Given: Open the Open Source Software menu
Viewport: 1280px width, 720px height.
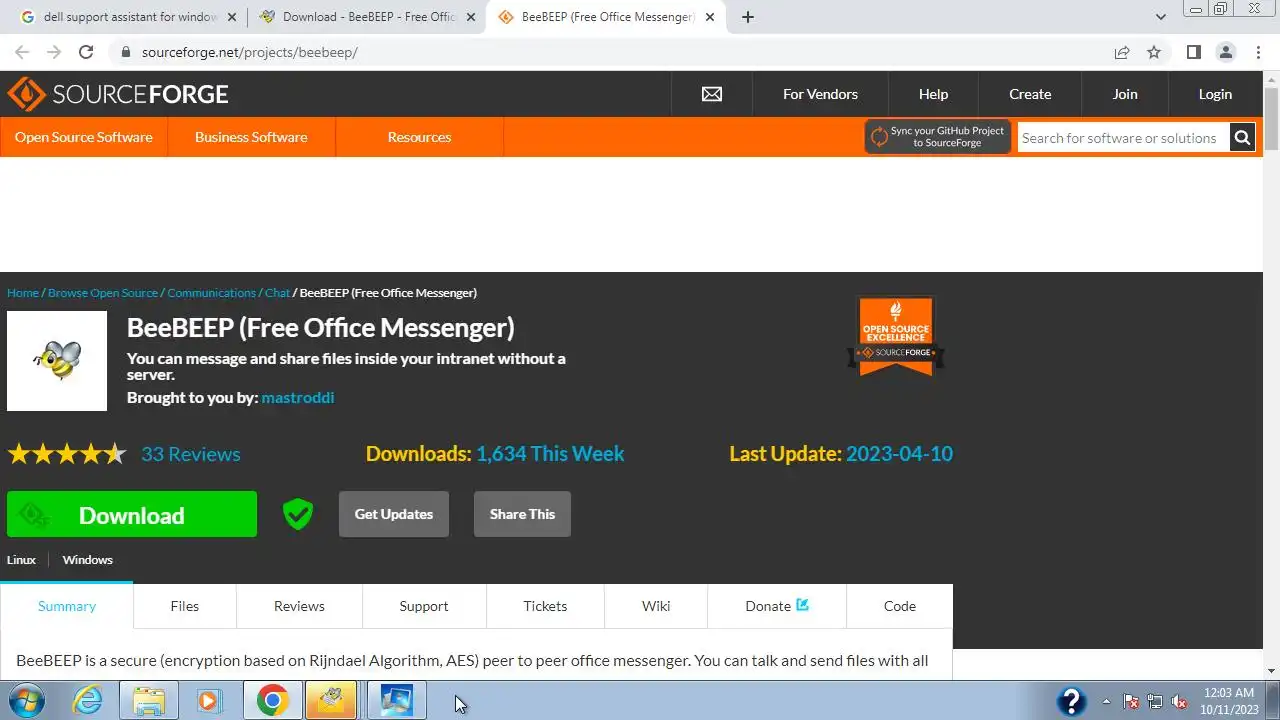Looking at the screenshot, I should (x=84, y=137).
